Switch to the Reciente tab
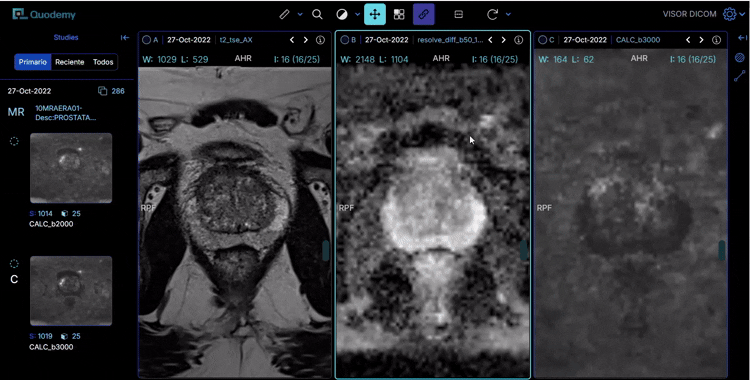750x380 pixels. coord(69,62)
